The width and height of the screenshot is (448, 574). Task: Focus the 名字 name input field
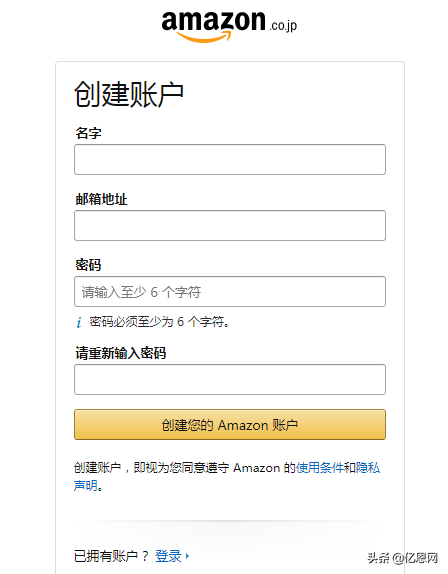pyautogui.click(x=230, y=159)
